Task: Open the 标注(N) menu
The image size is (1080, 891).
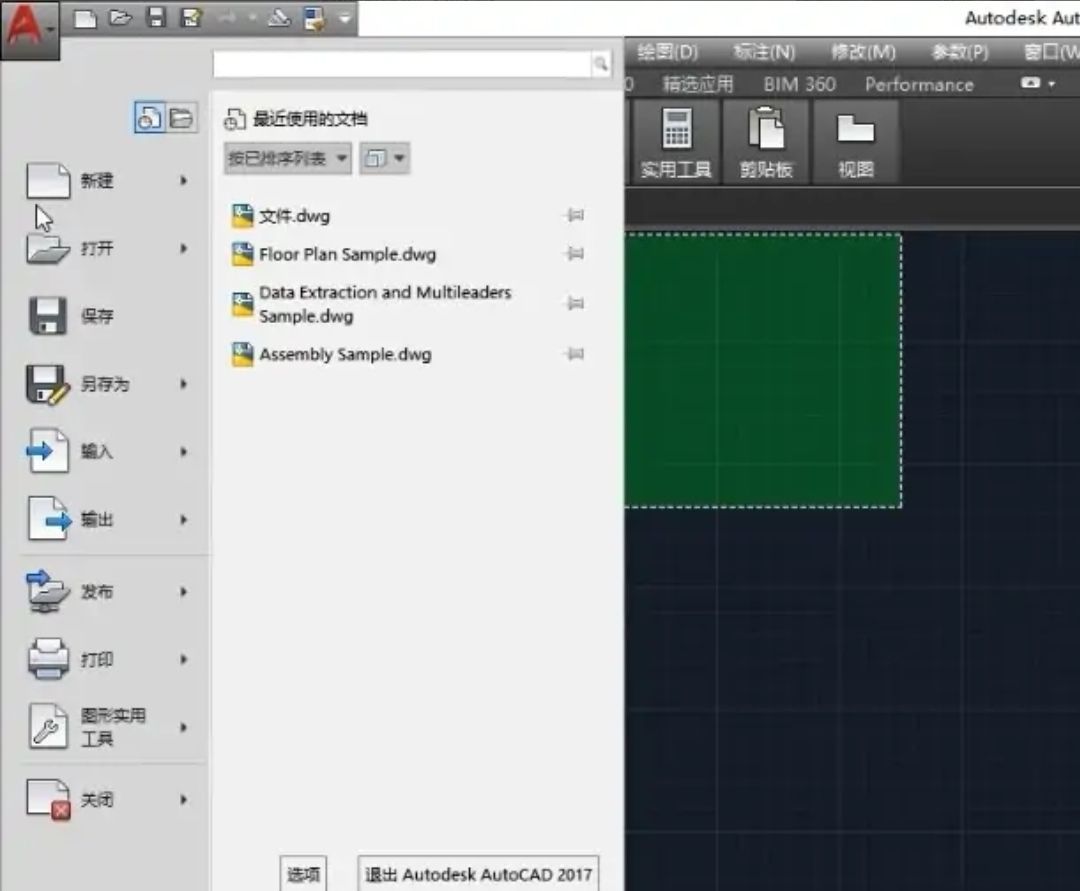Action: point(764,52)
